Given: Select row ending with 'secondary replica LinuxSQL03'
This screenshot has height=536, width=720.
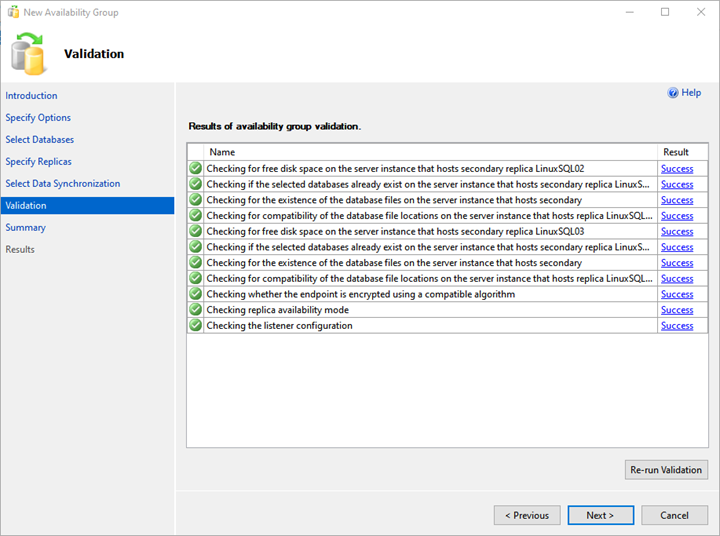Looking at the screenshot, I should point(448,231).
